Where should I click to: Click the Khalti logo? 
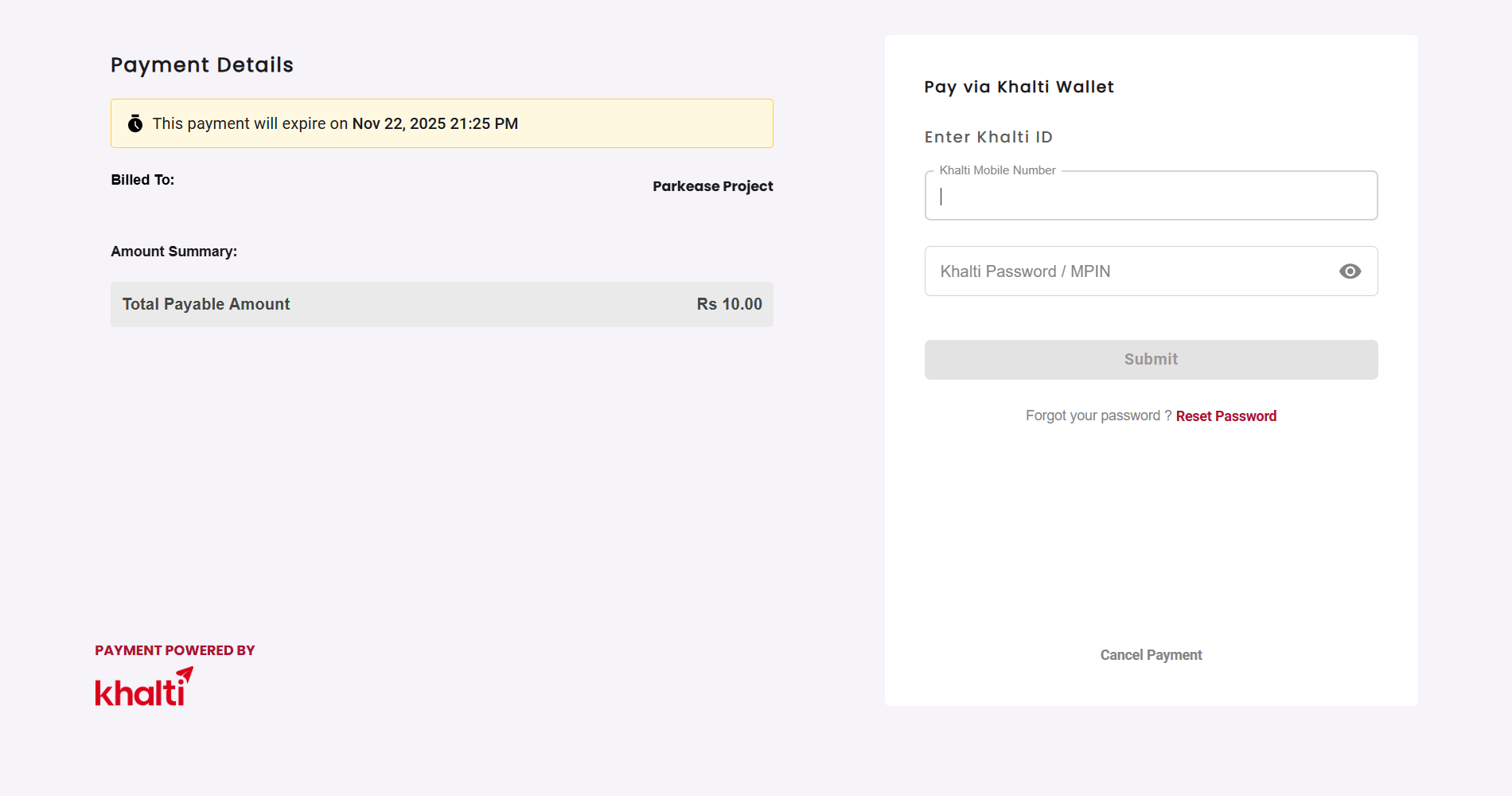click(x=144, y=688)
